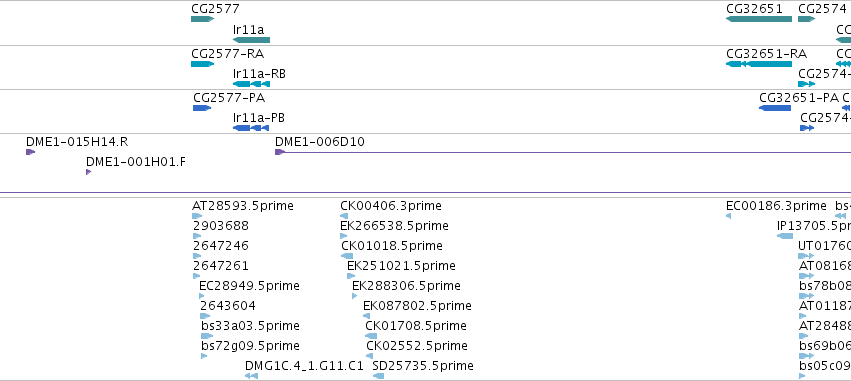Click the CG2574 gene arrow
This screenshot has width=851, height=381.
click(806, 19)
